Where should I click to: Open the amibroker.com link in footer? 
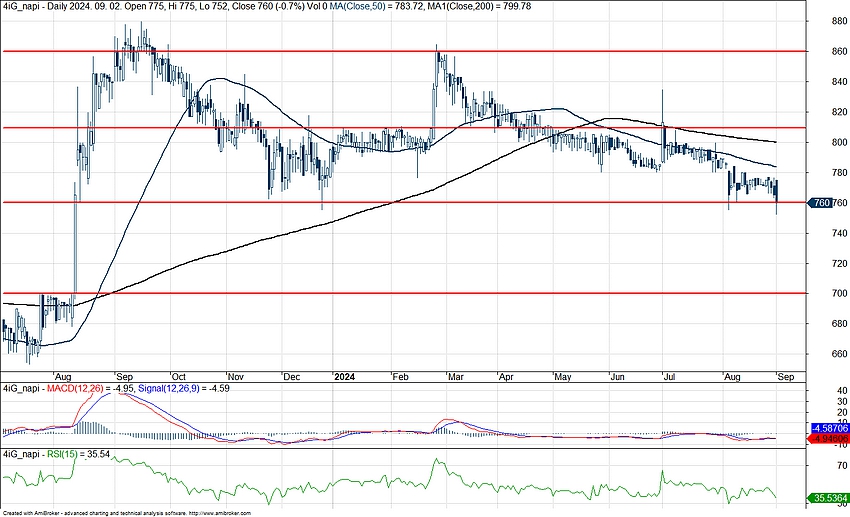tap(220, 513)
